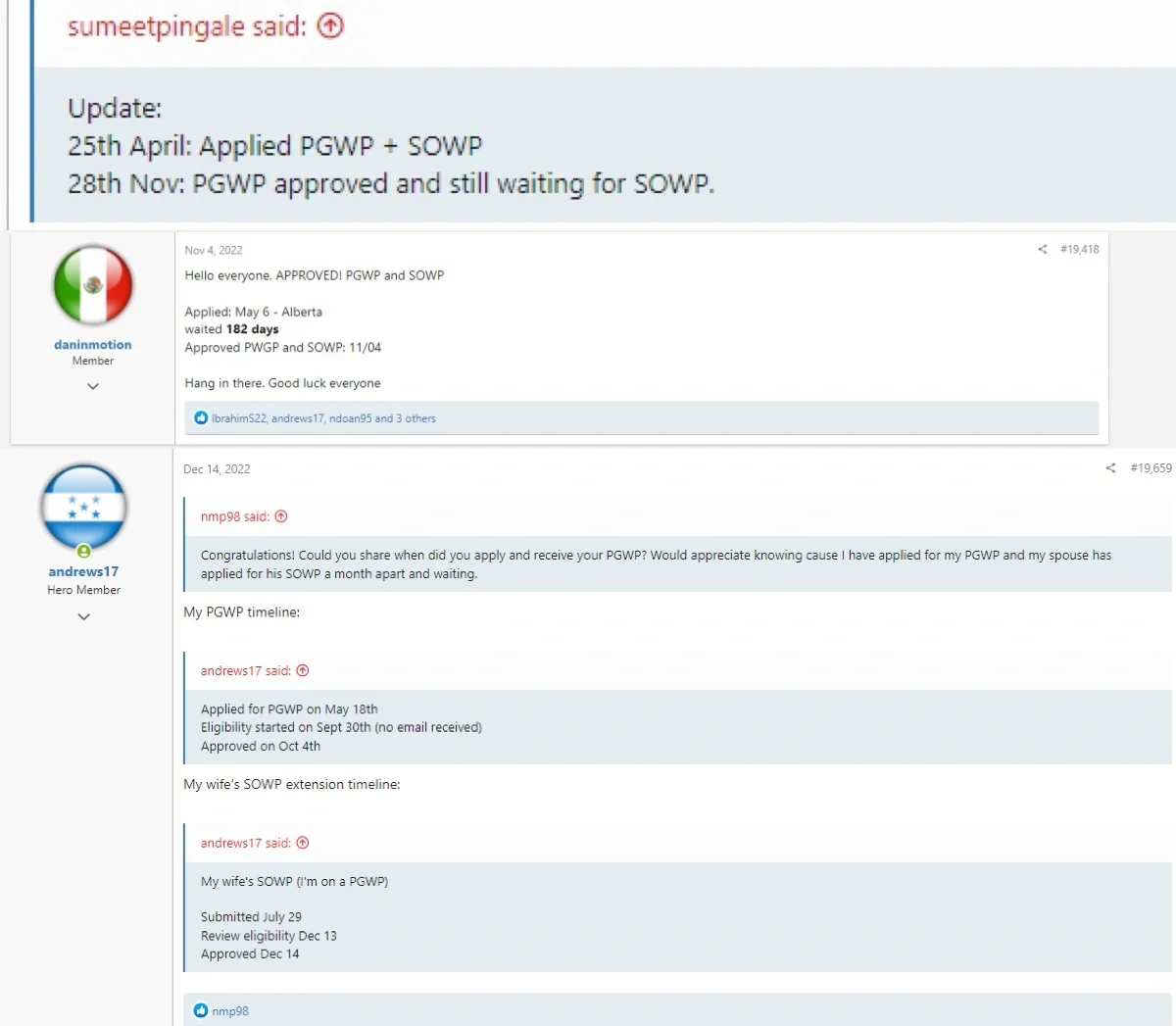
Task: Open post number #19,418 permalink
Action: click(1079, 250)
